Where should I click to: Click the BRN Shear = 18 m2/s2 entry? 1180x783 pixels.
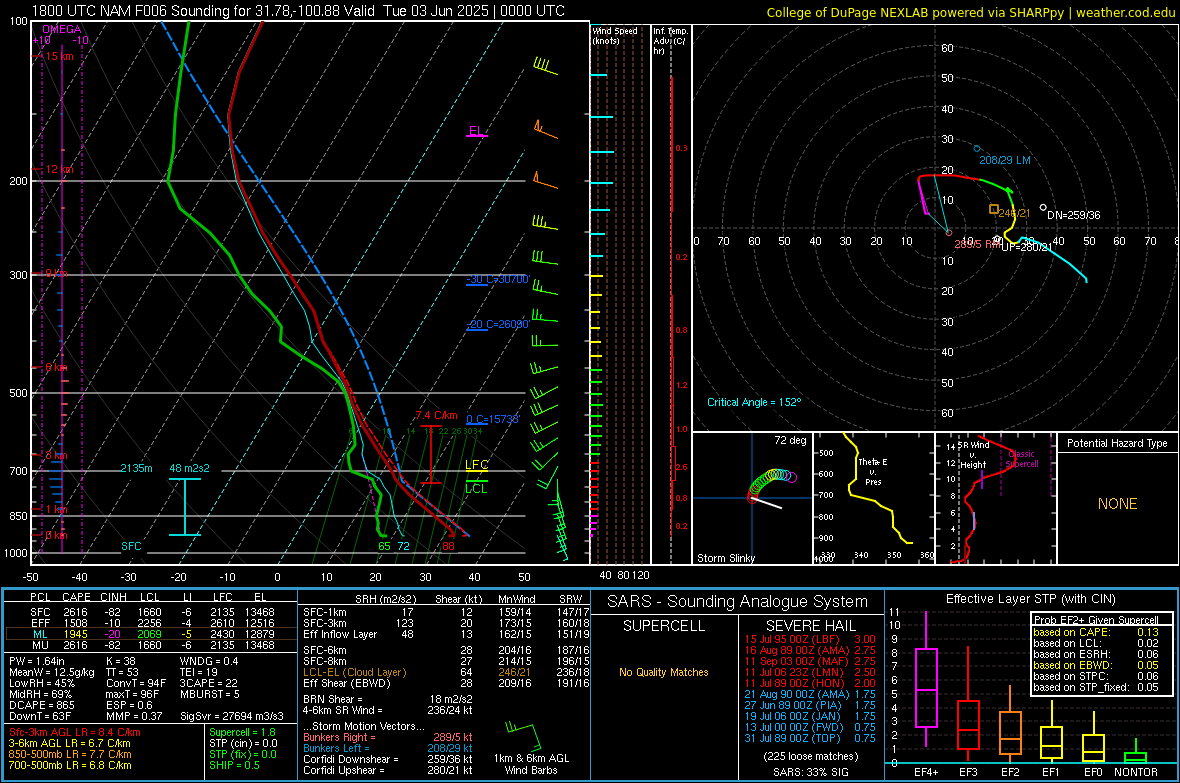388,699
